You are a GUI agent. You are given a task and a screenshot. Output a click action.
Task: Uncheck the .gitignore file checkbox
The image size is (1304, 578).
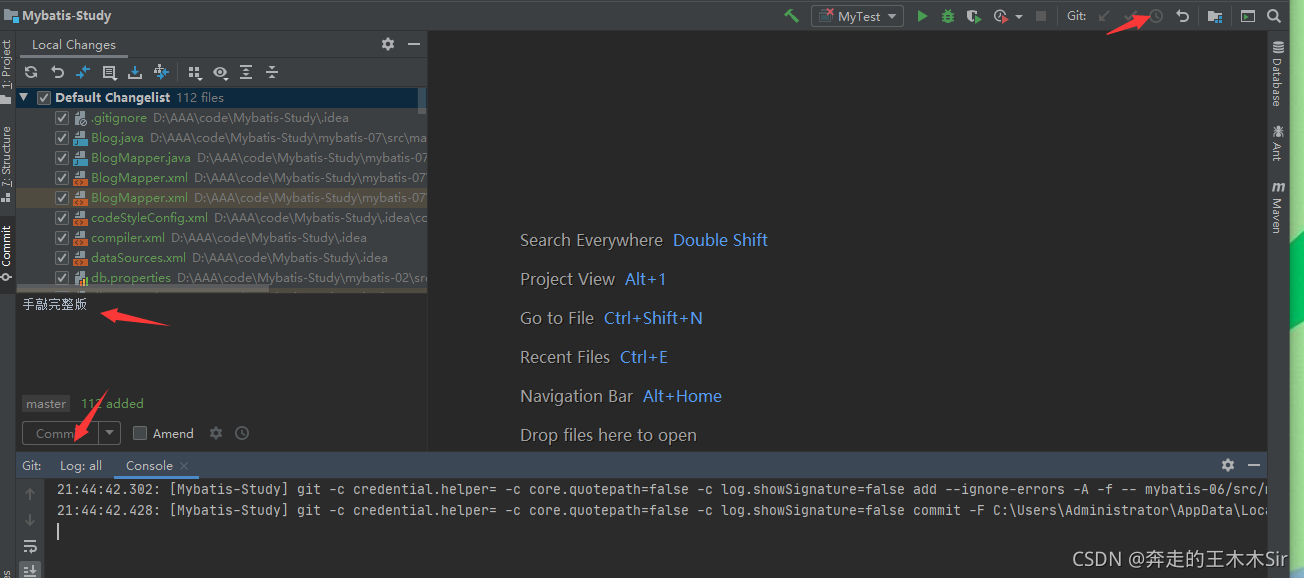coord(62,117)
